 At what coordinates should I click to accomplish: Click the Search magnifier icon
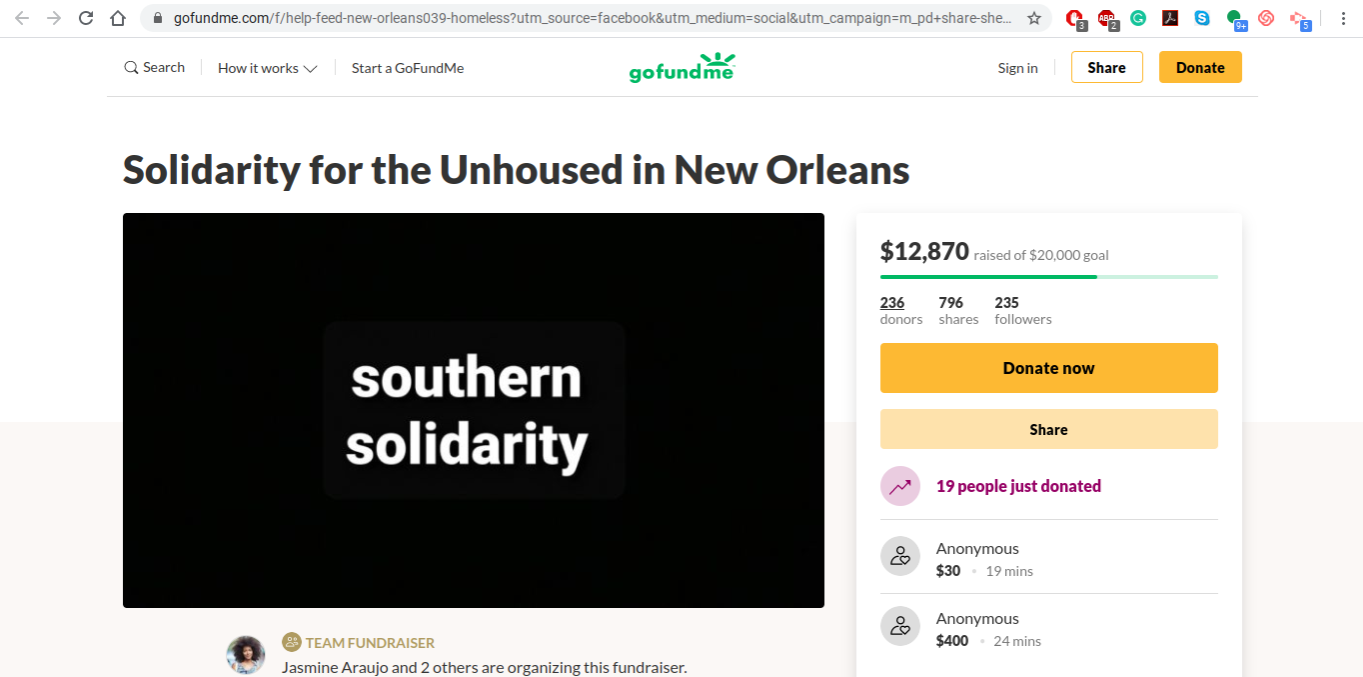pos(131,68)
